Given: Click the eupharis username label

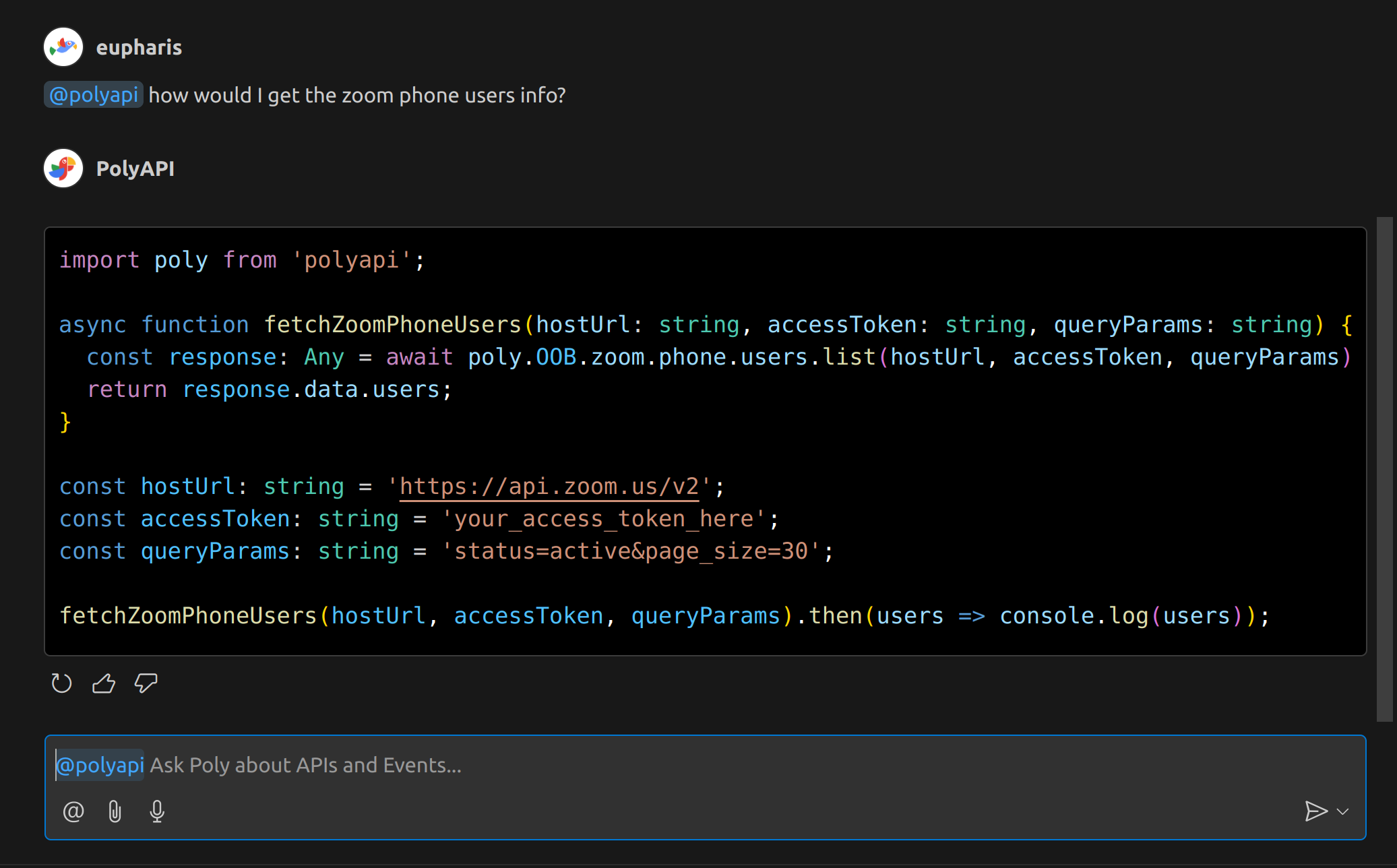Looking at the screenshot, I should [139, 47].
